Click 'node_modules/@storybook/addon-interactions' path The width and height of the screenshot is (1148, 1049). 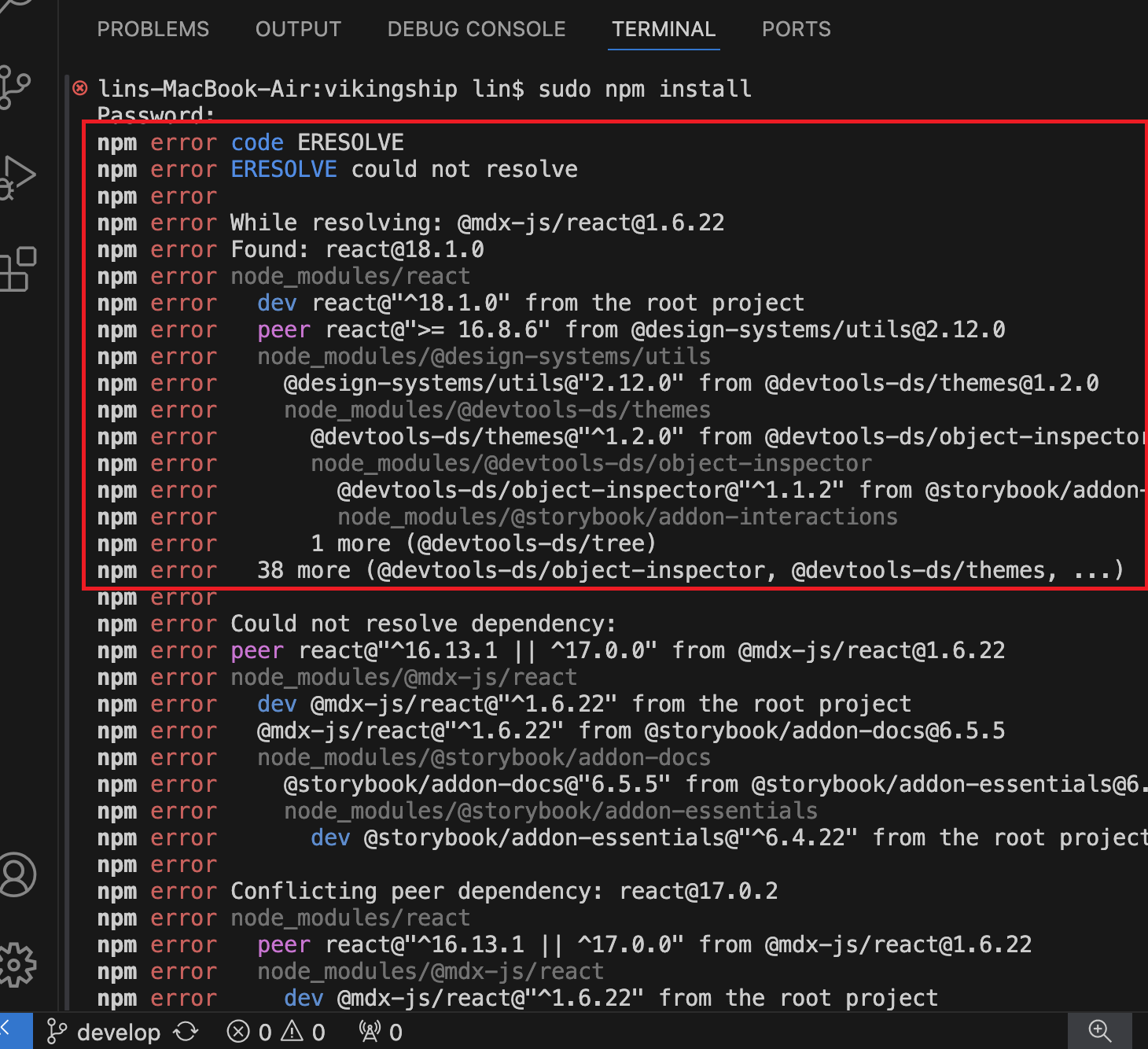[x=617, y=517]
